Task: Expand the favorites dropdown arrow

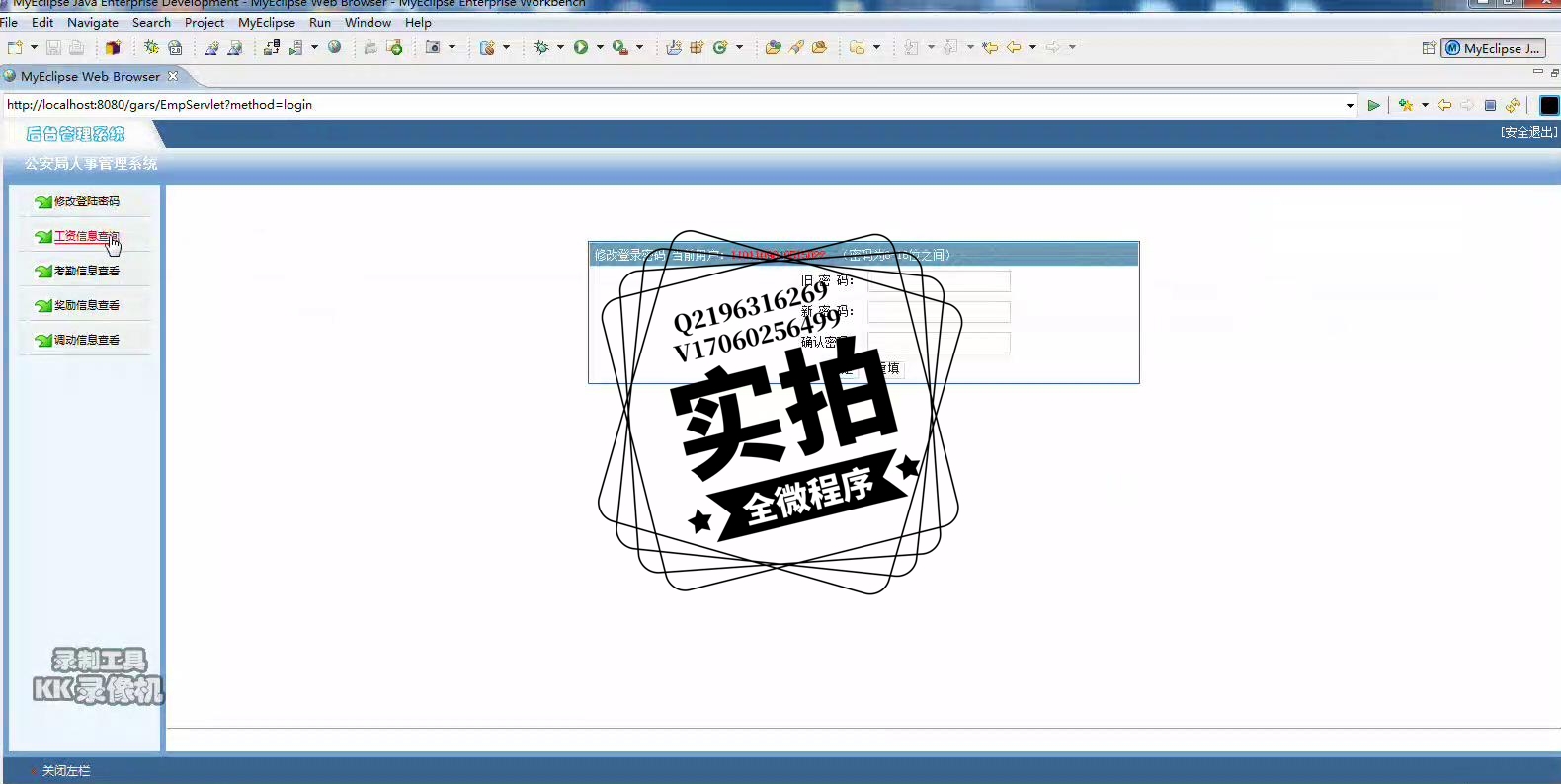Action: 1425,105
